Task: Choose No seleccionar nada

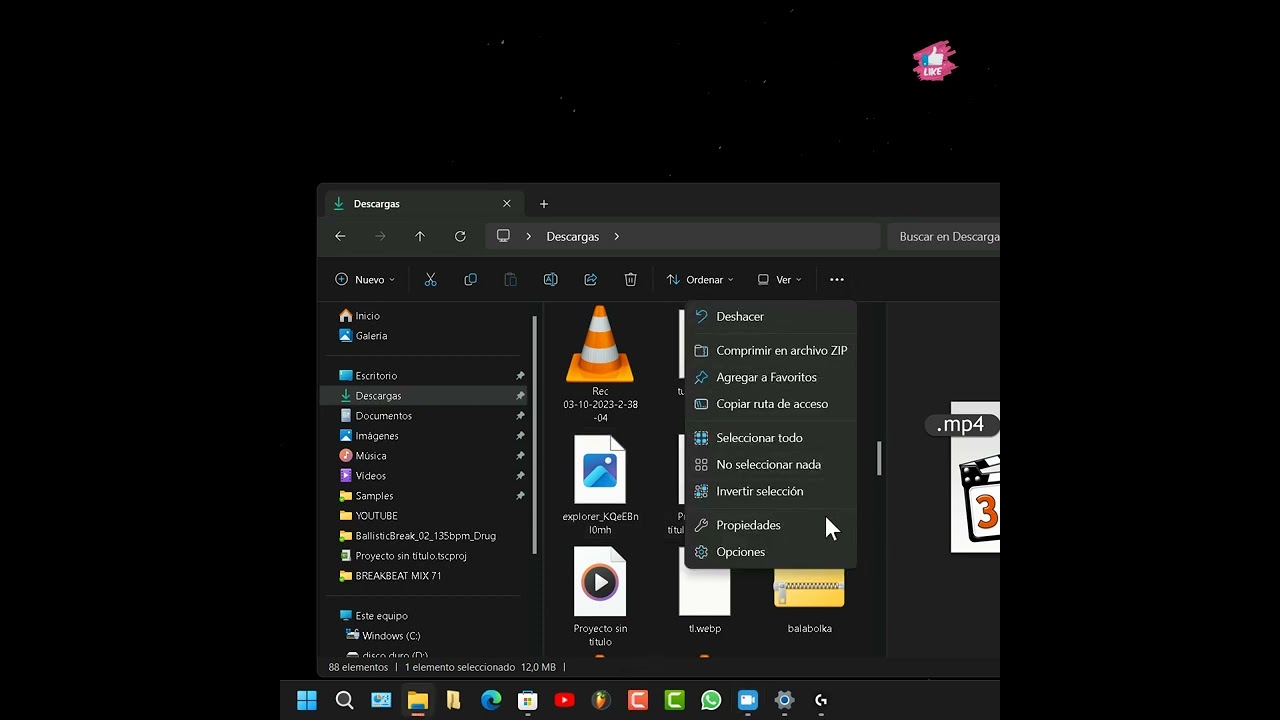Action: pos(770,464)
